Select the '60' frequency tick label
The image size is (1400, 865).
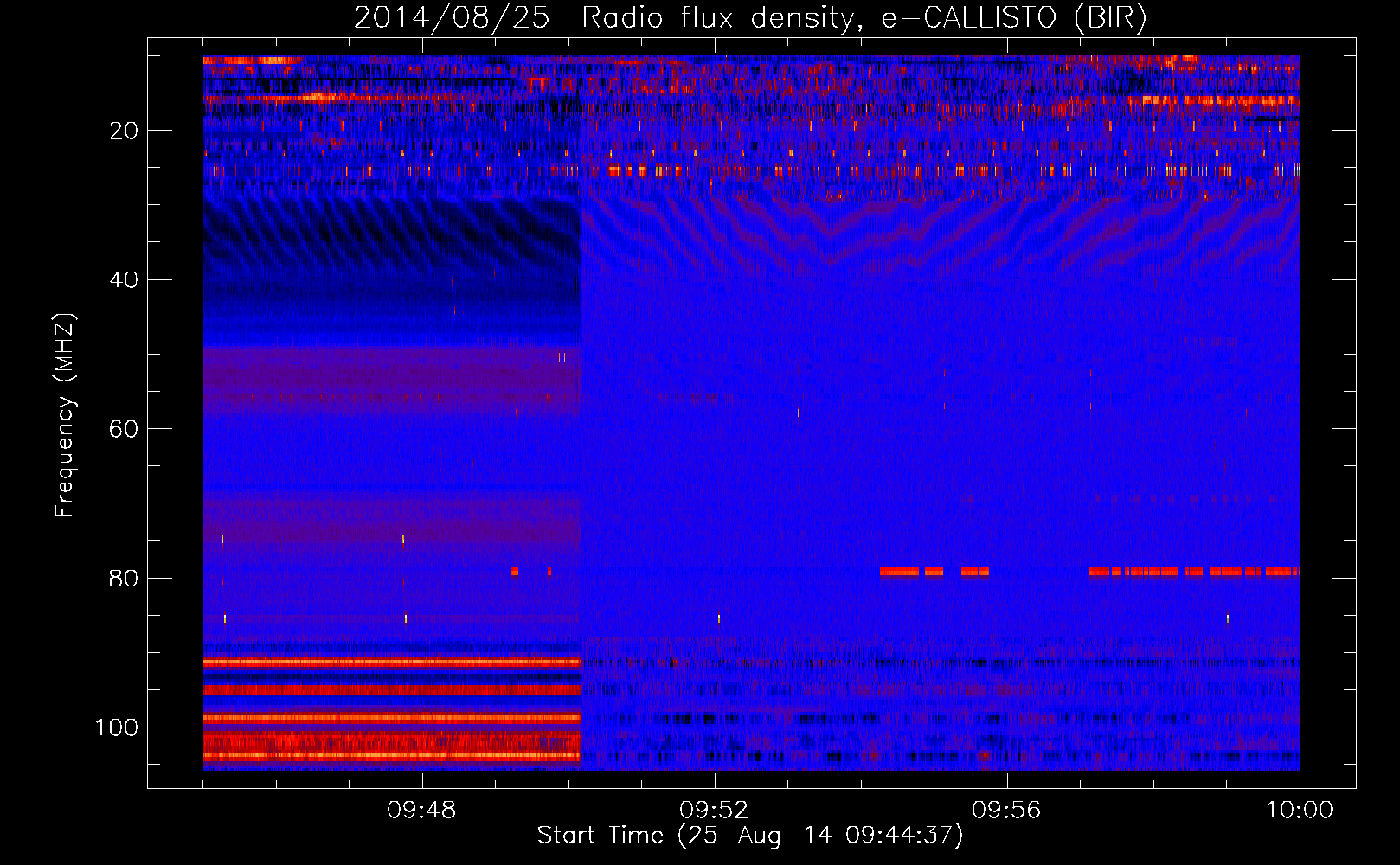tap(124, 429)
